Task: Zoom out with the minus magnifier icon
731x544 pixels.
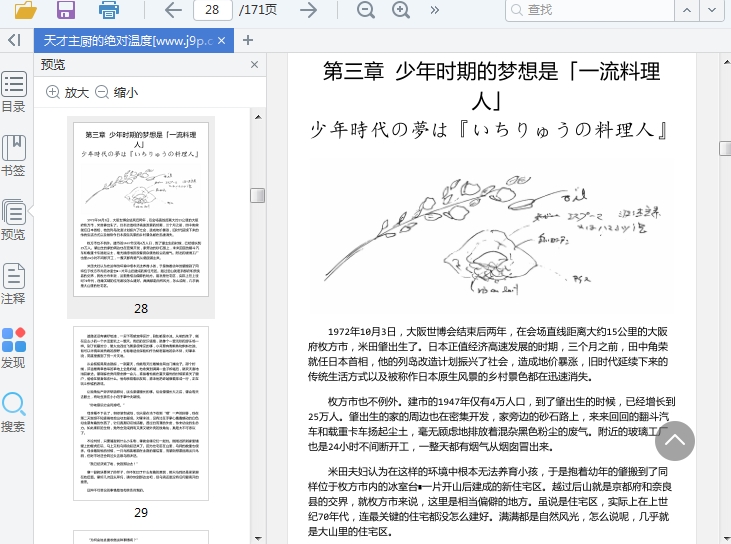Action: (366, 9)
